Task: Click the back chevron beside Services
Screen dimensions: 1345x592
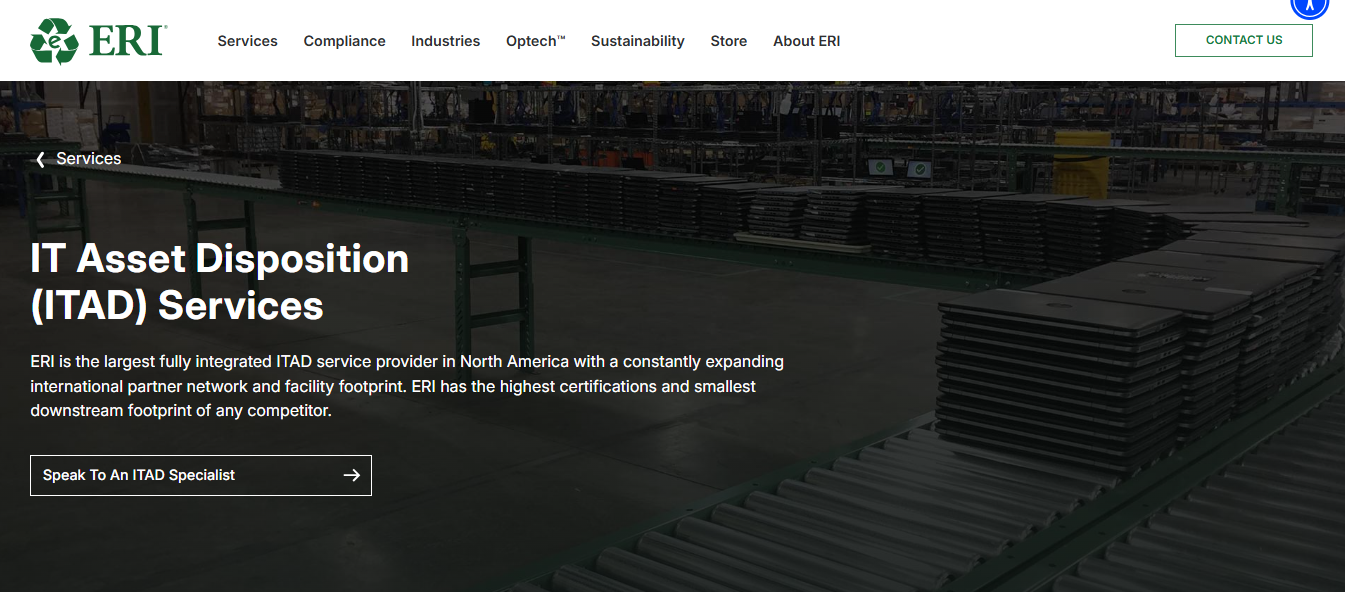Action: [x=40, y=159]
